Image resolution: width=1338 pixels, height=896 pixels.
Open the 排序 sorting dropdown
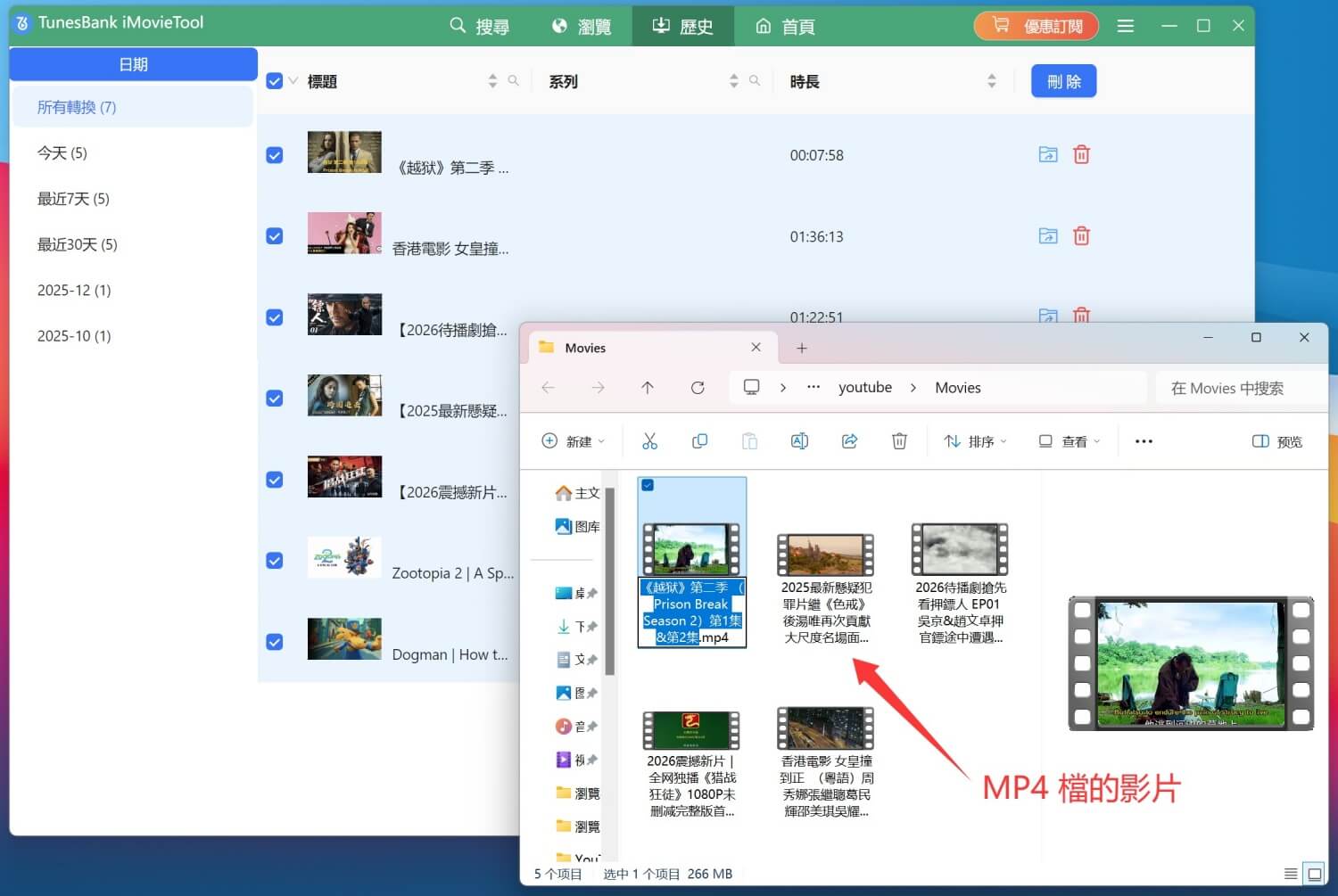pyautogui.click(x=974, y=440)
